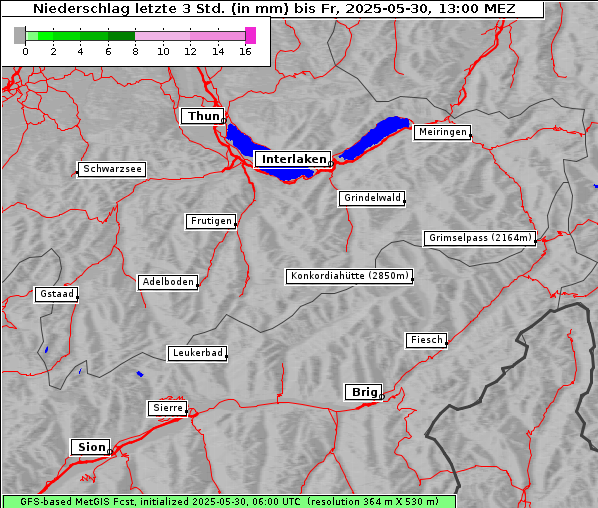Viewport: 598px width, 508px height.
Task: Click the magenta 16 mm legend swatch
Action: pos(251,35)
